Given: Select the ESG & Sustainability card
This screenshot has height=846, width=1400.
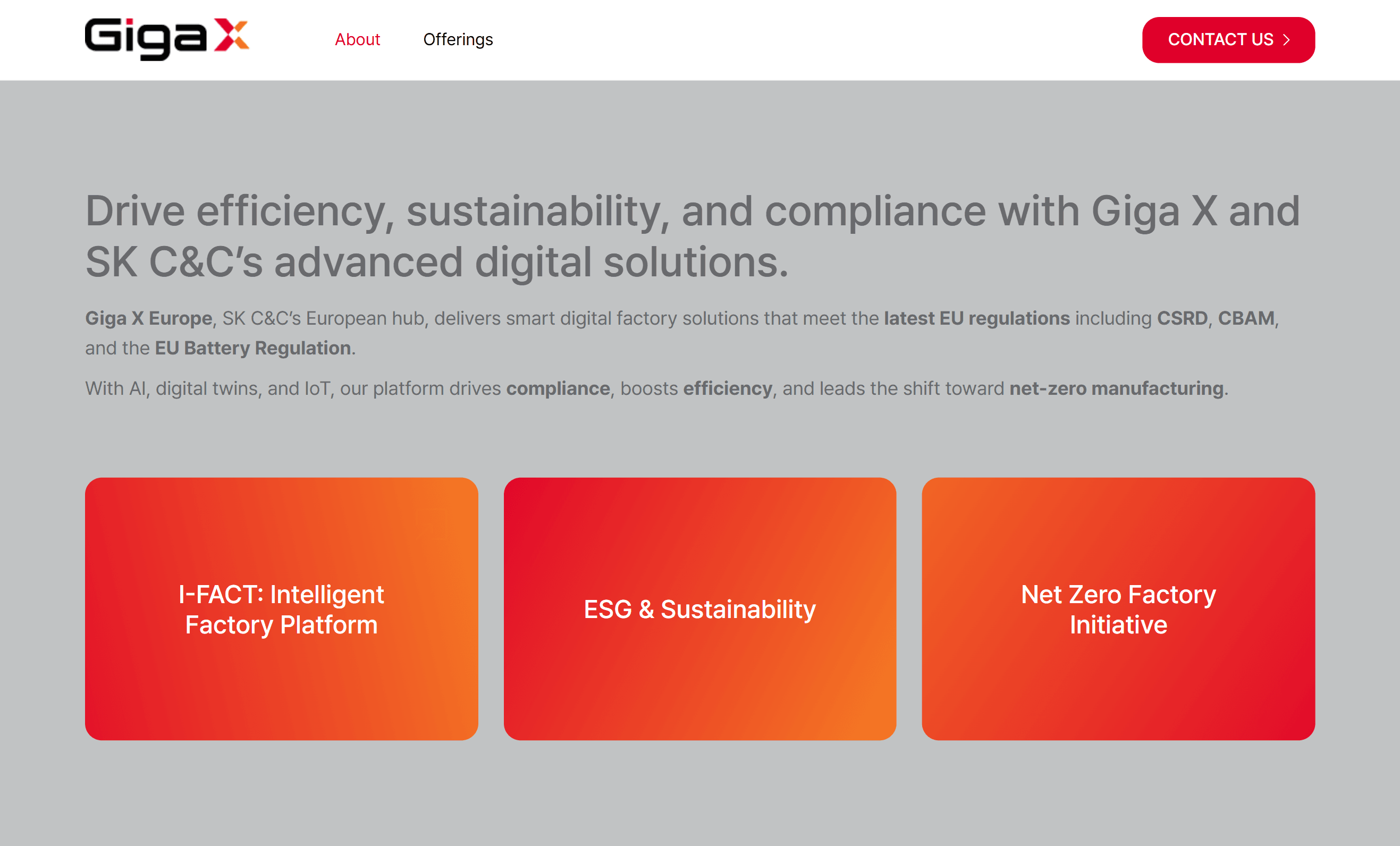Looking at the screenshot, I should pyautogui.click(x=699, y=608).
